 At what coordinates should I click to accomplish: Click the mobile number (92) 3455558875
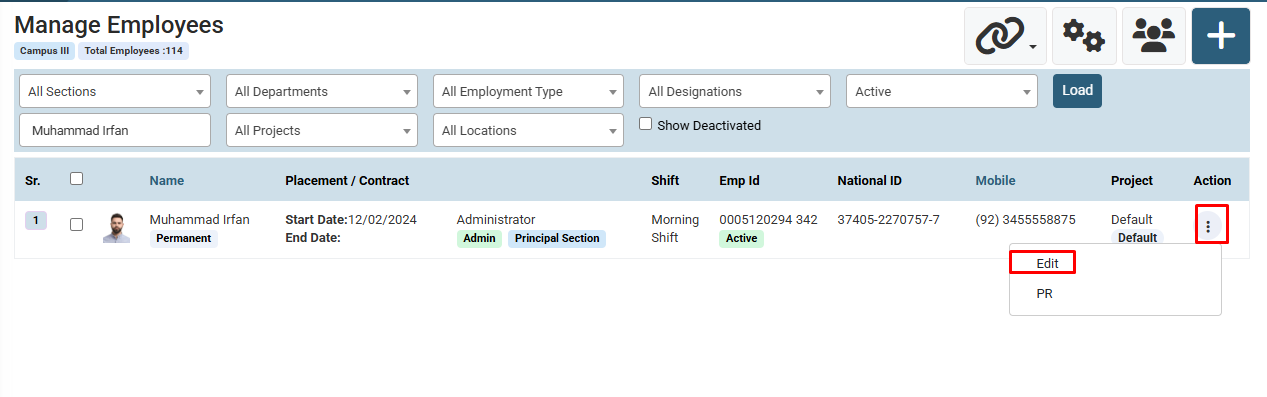(x=1026, y=219)
